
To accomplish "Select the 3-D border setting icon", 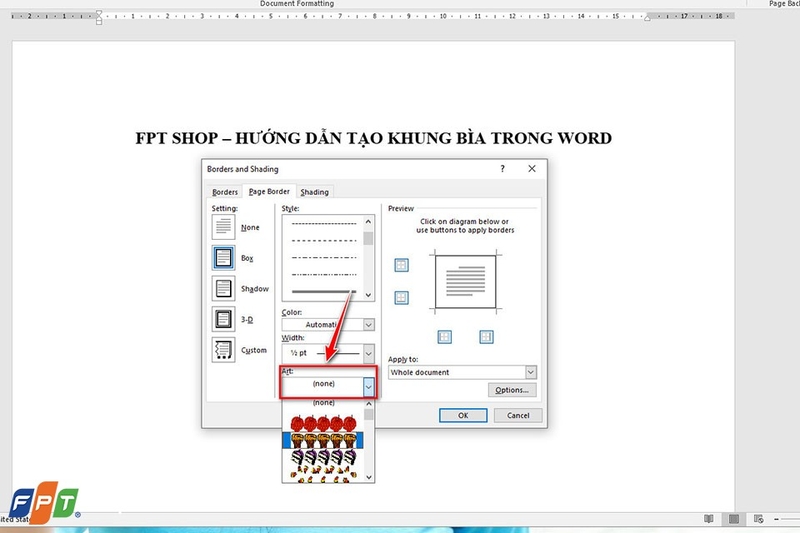I will click(x=223, y=319).
